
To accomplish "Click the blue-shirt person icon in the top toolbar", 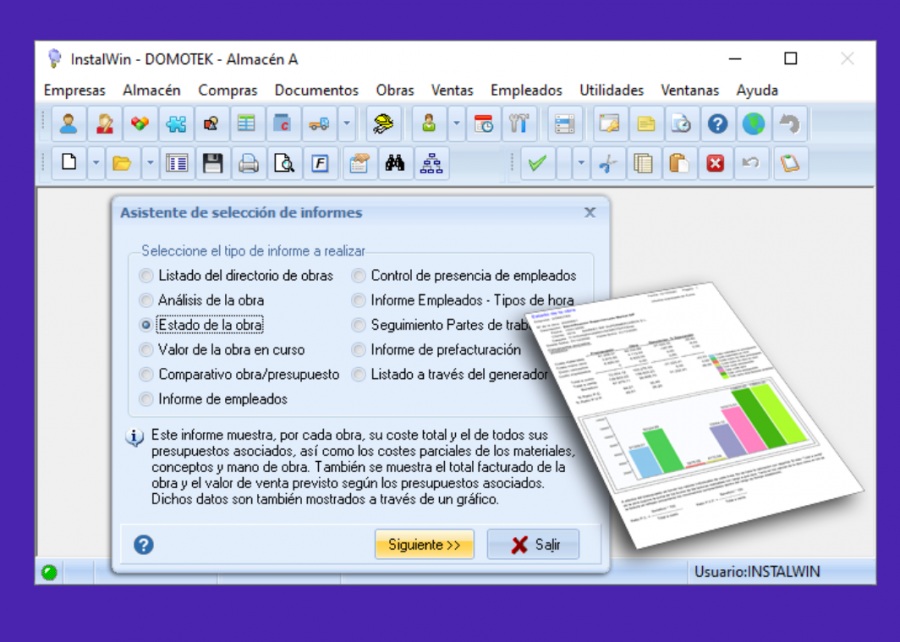I will (69, 123).
